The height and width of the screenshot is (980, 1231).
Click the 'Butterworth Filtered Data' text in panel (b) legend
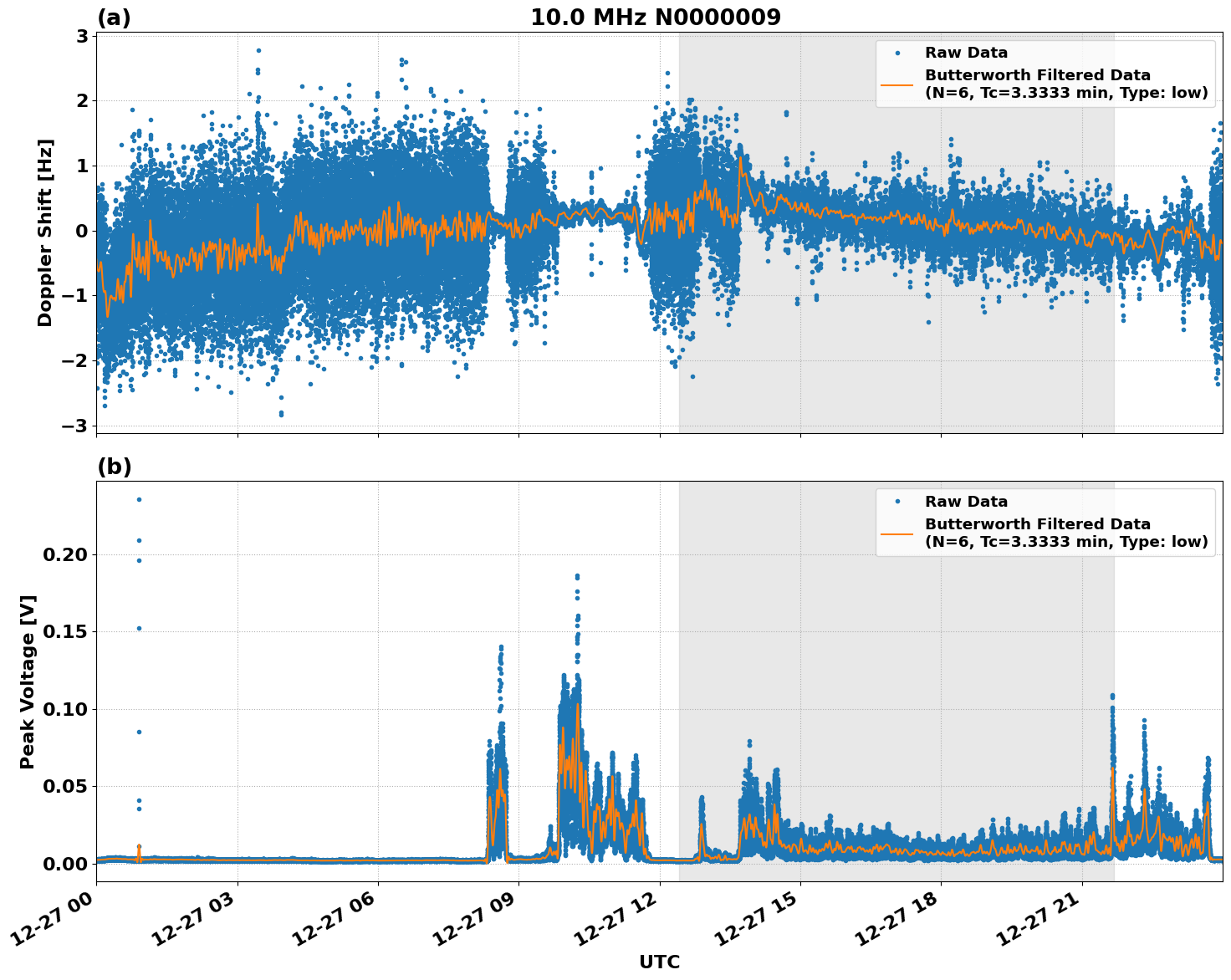click(x=1037, y=524)
